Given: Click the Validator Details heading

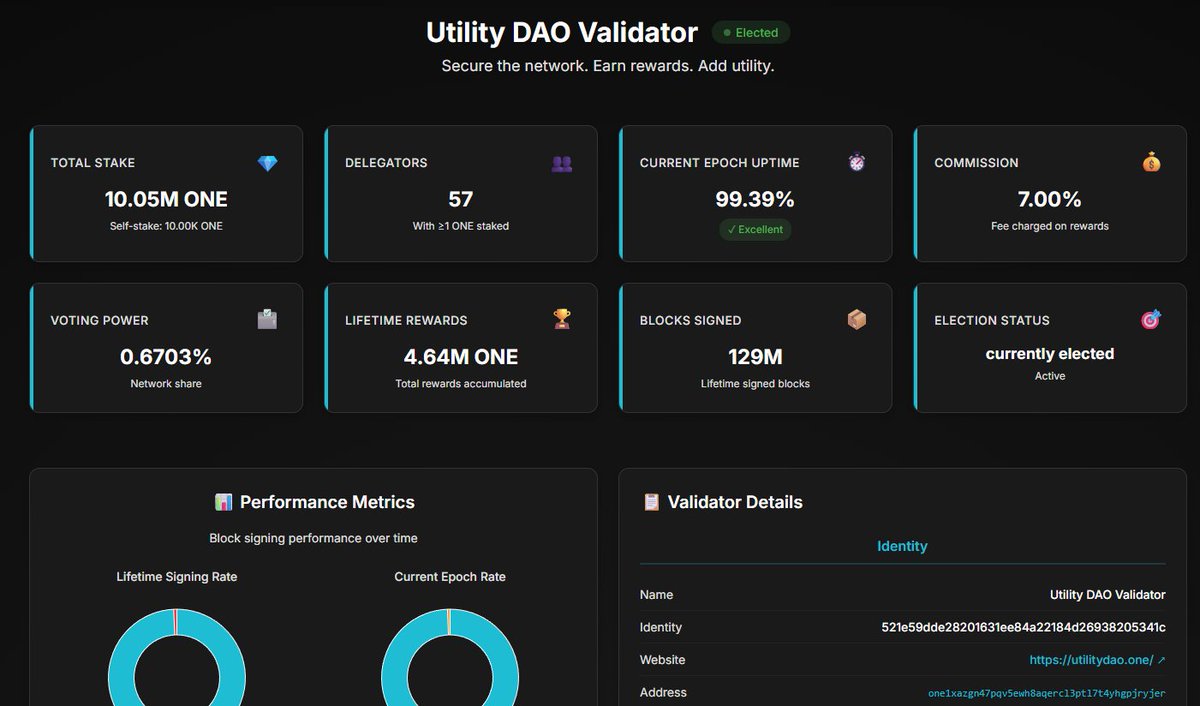Looking at the screenshot, I should [735, 502].
